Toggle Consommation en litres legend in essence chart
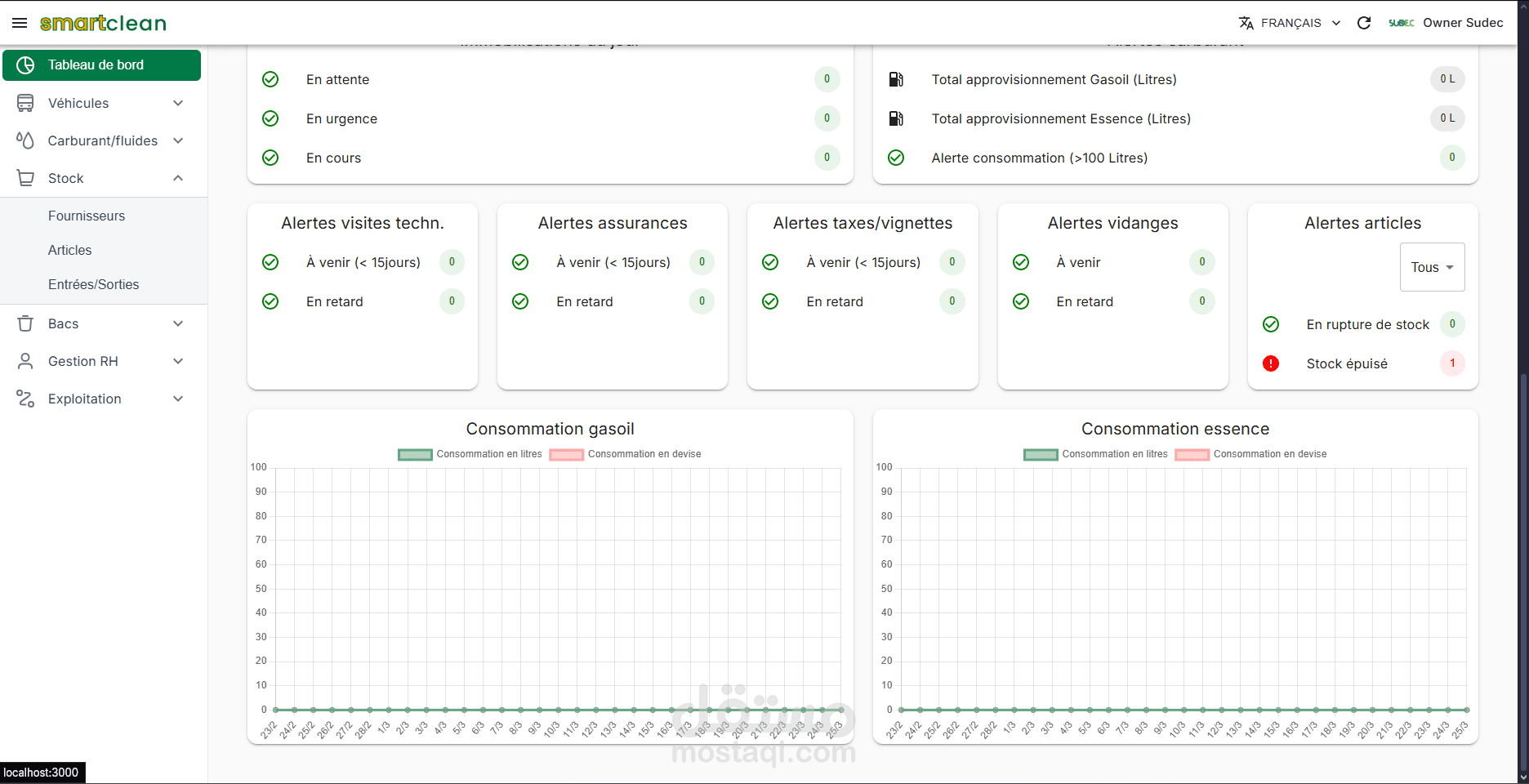 coord(1095,454)
